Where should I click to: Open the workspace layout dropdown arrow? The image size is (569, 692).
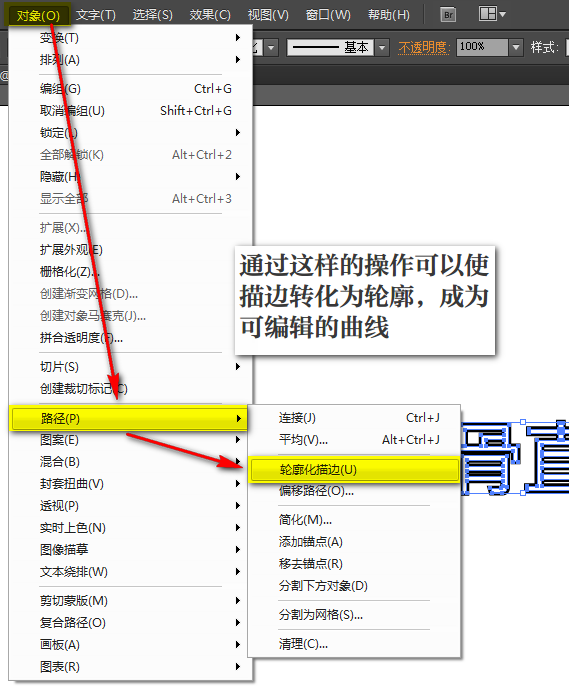coord(502,14)
